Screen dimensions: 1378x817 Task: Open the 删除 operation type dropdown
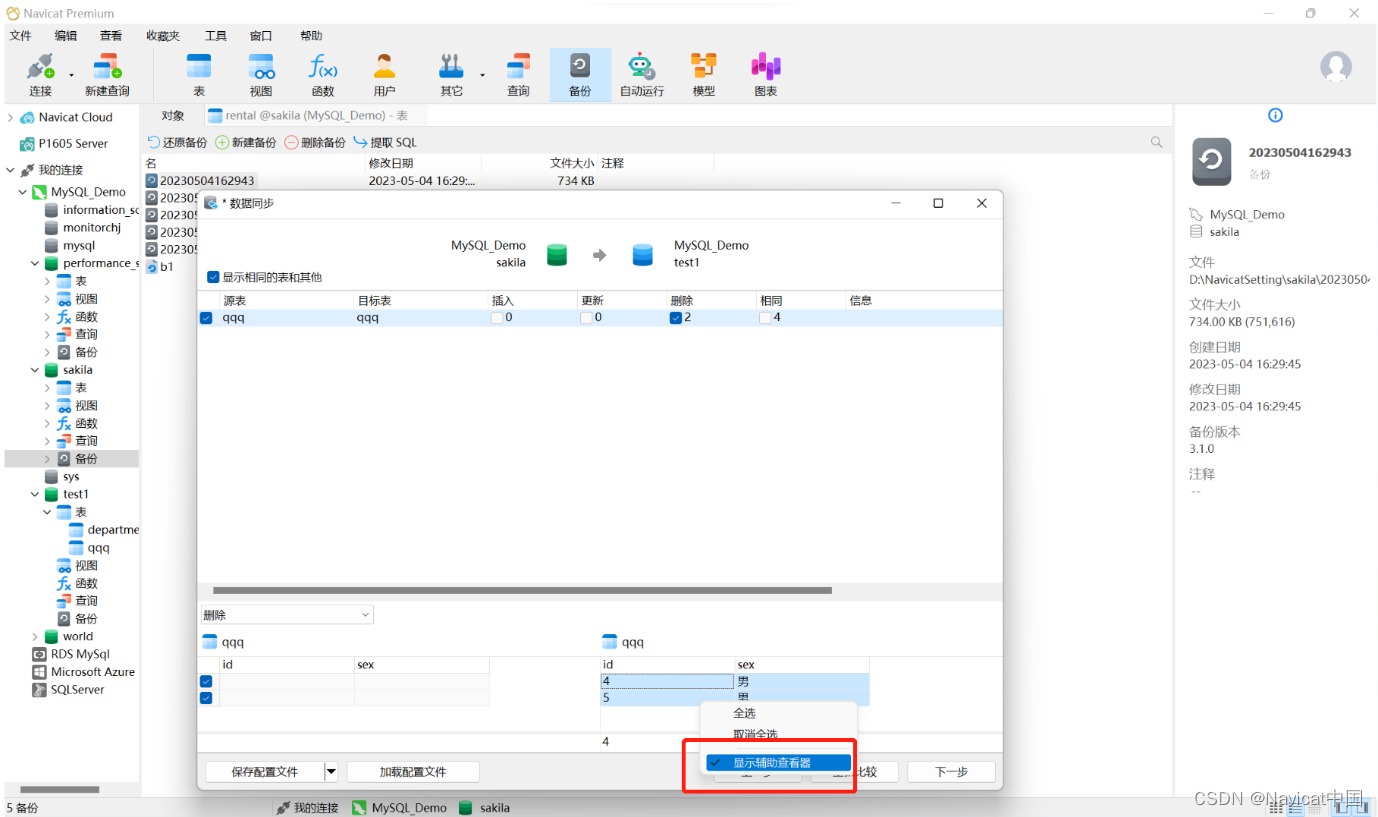coord(287,614)
